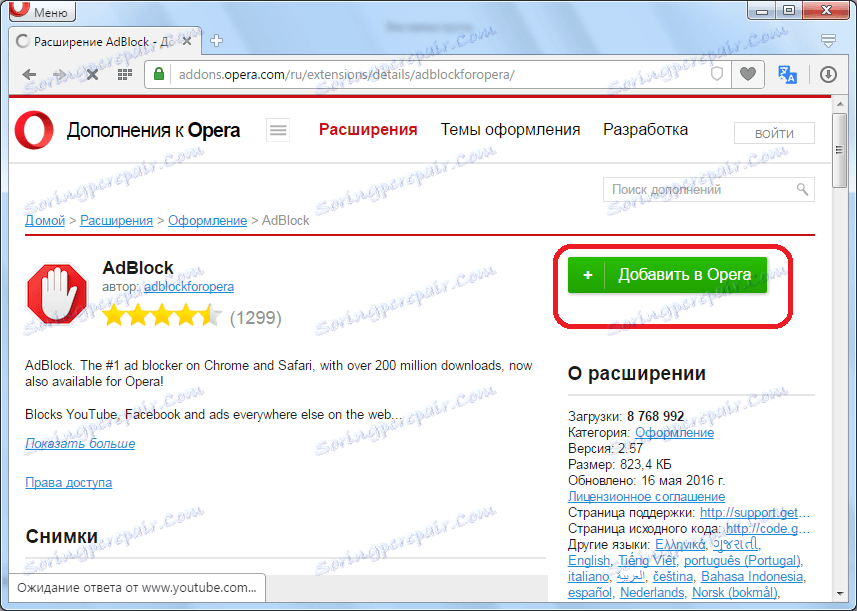Go back to the previous page
Image resolution: width=857 pixels, height=611 pixels.
point(29,74)
